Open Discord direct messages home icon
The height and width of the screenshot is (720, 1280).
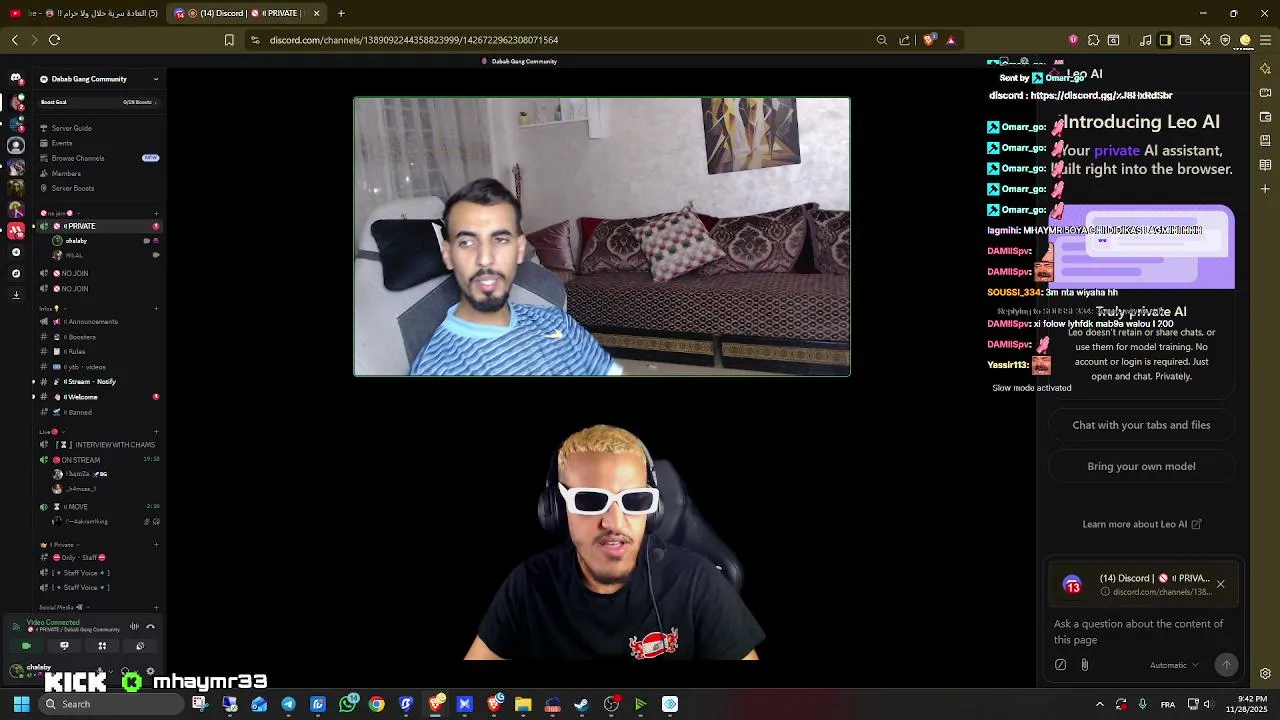pos(16,78)
